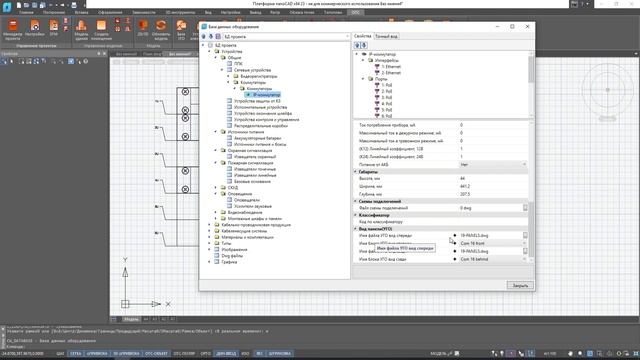This screenshot has height=360, width=640.
Task: Toggle ШТРИХОВКА mode in status bar
Action: (280, 353)
